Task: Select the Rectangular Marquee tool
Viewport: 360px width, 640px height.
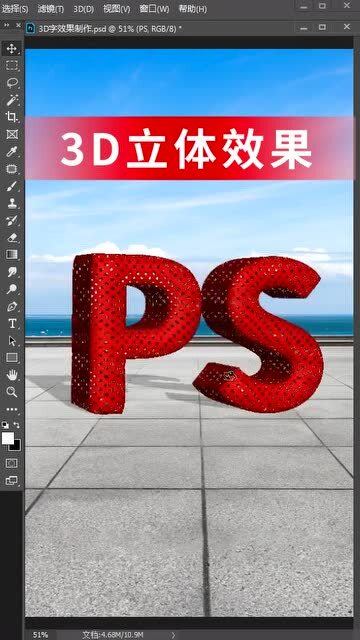Action: point(12,66)
